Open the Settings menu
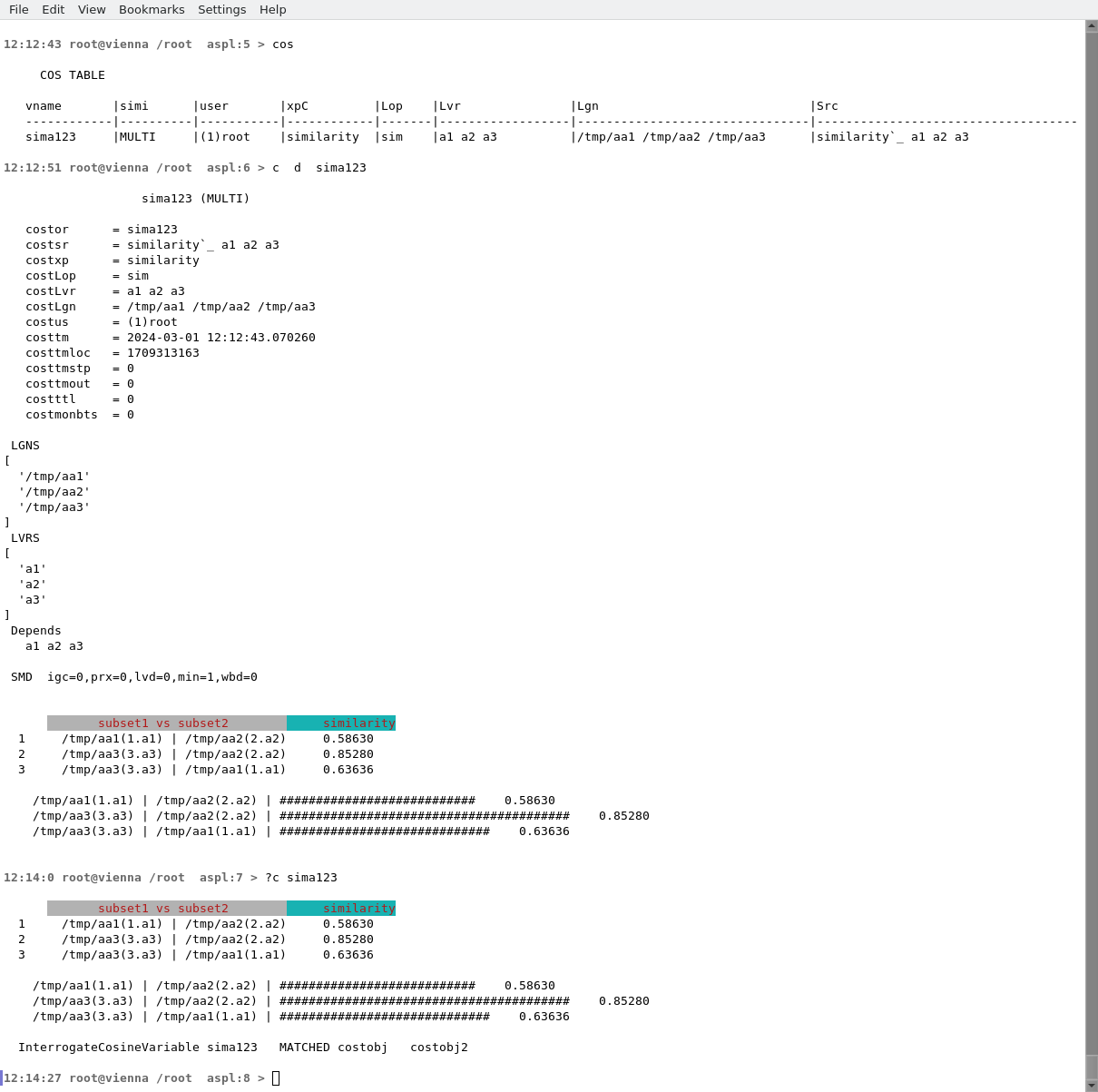Viewport: 1098px width, 1092px height. pos(221,9)
